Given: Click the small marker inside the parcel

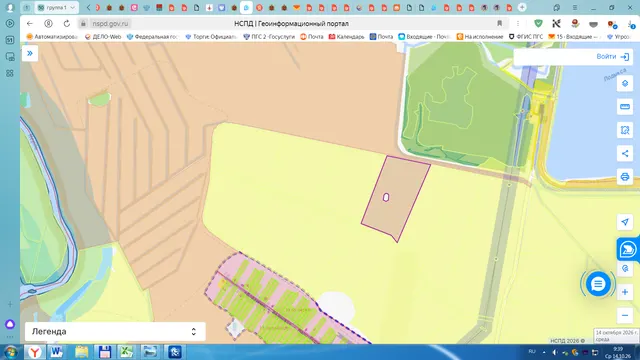Looking at the screenshot, I should click(x=386, y=198).
